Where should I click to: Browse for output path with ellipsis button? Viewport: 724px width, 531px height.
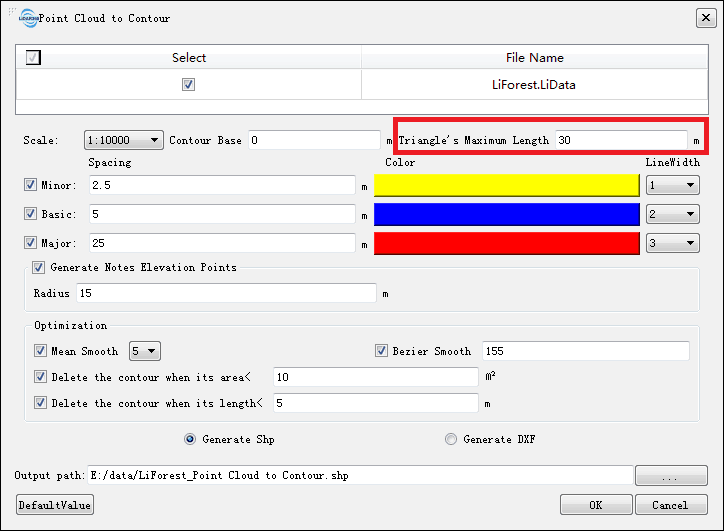671,476
